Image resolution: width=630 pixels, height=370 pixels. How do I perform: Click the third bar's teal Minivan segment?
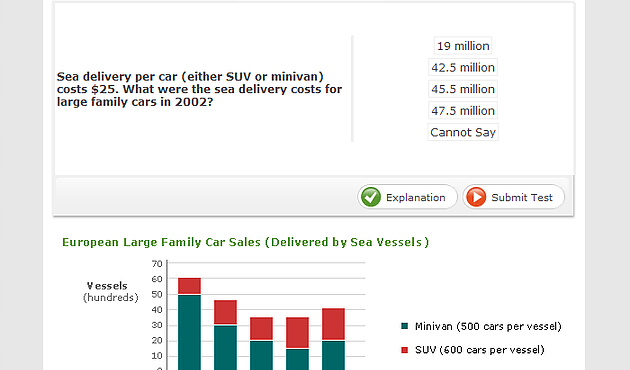(x=261, y=356)
